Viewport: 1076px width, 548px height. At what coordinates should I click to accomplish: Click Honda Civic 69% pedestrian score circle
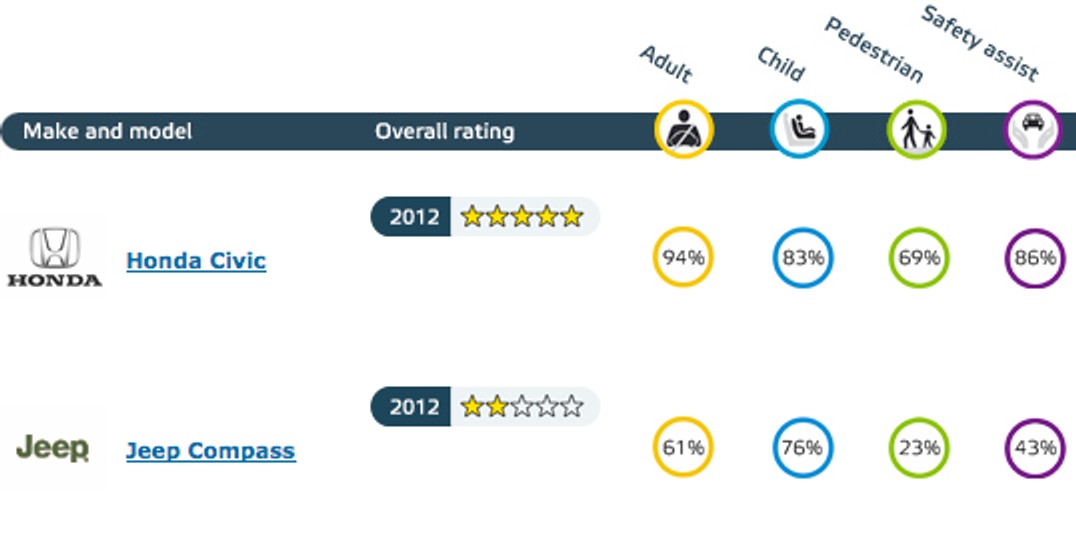[x=920, y=257]
